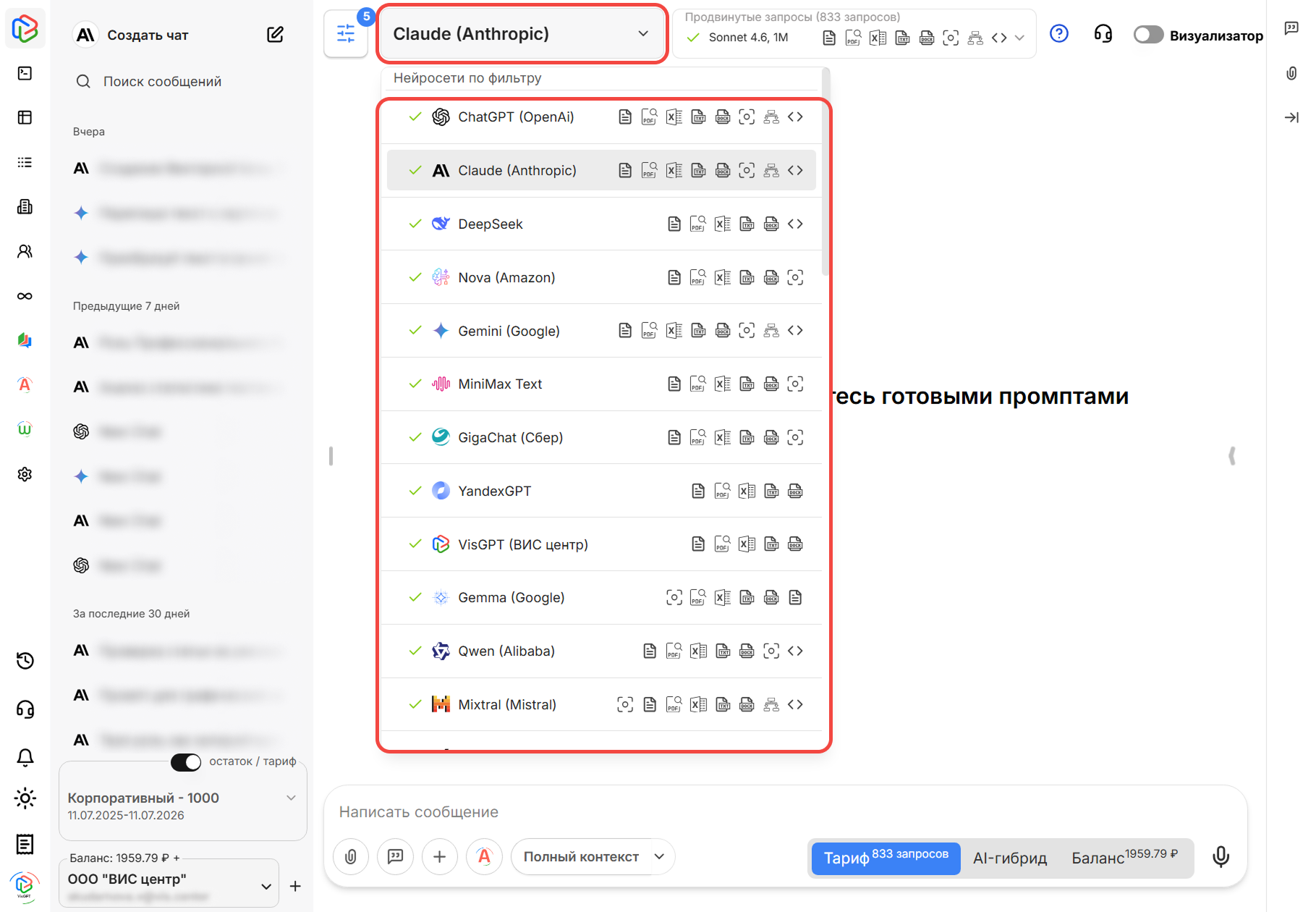Open the notifications bell icon
This screenshot has height=912, width=1316.
[25, 757]
